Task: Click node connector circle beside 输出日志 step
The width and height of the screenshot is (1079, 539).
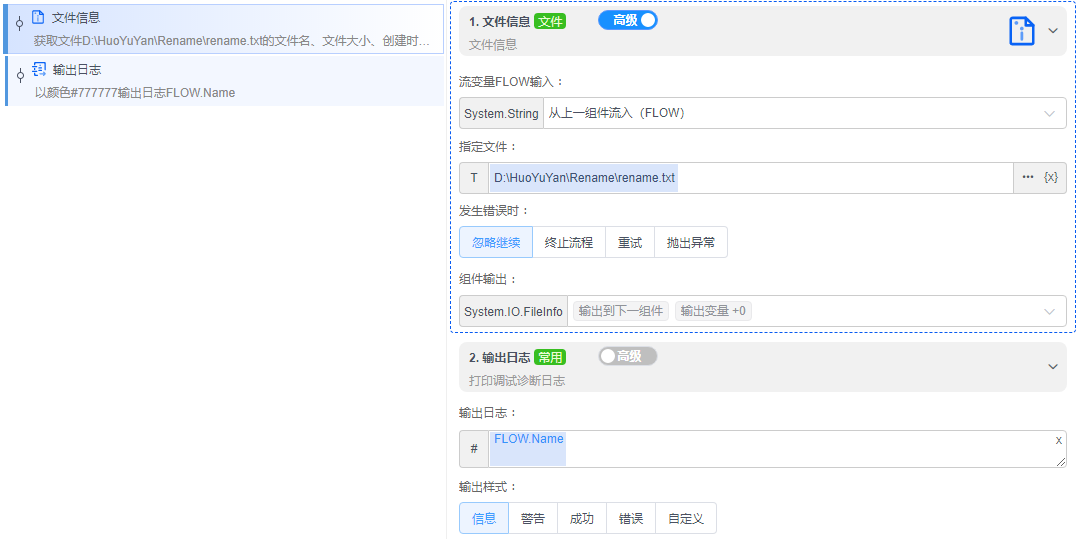Action: pyautogui.click(x=19, y=75)
